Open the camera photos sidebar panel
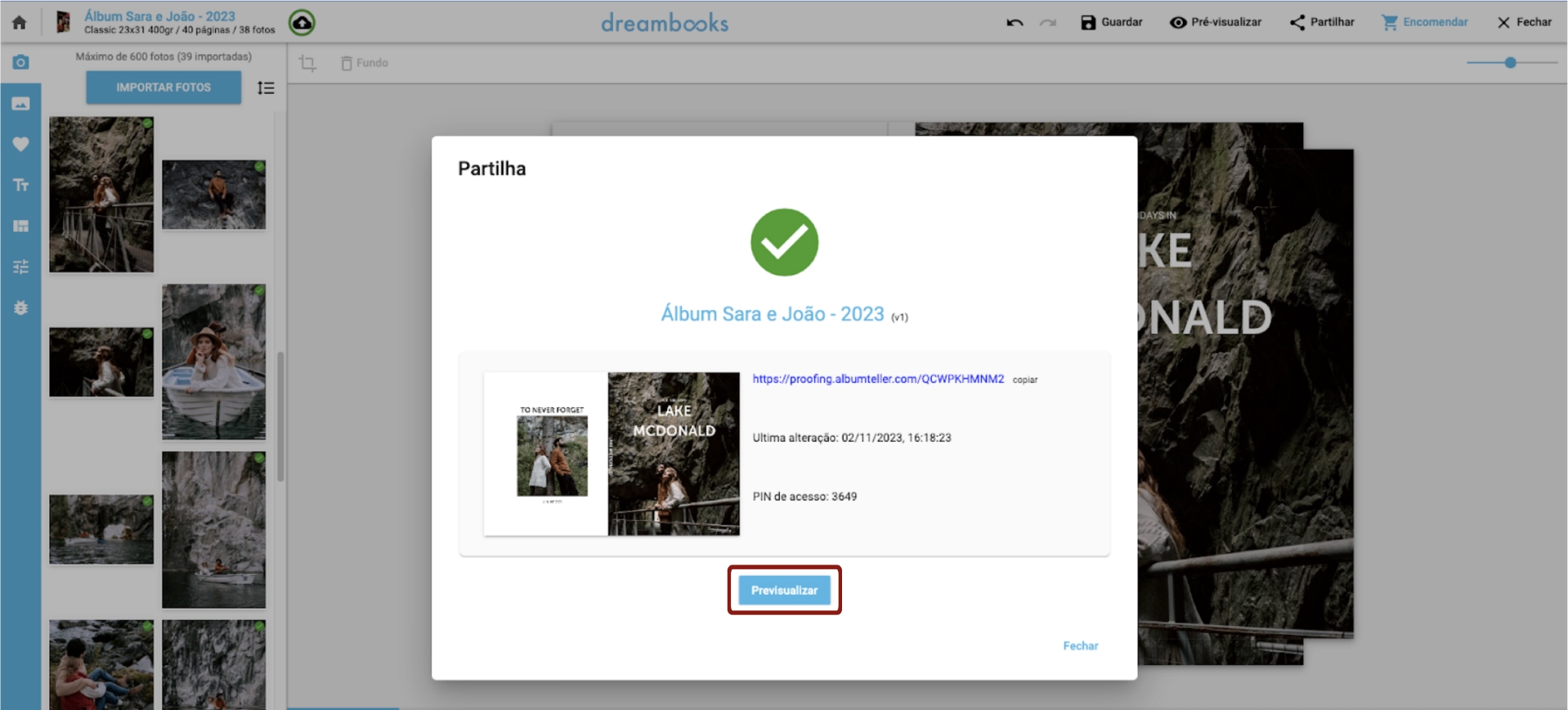The height and width of the screenshot is (710, 1568). pyautogui.click(x=21, y=62)
